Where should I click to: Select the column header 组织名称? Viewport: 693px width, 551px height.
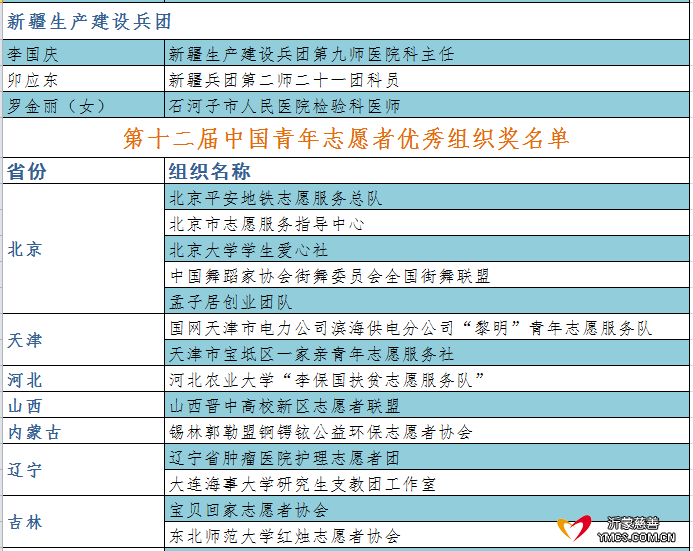[427, 171]
